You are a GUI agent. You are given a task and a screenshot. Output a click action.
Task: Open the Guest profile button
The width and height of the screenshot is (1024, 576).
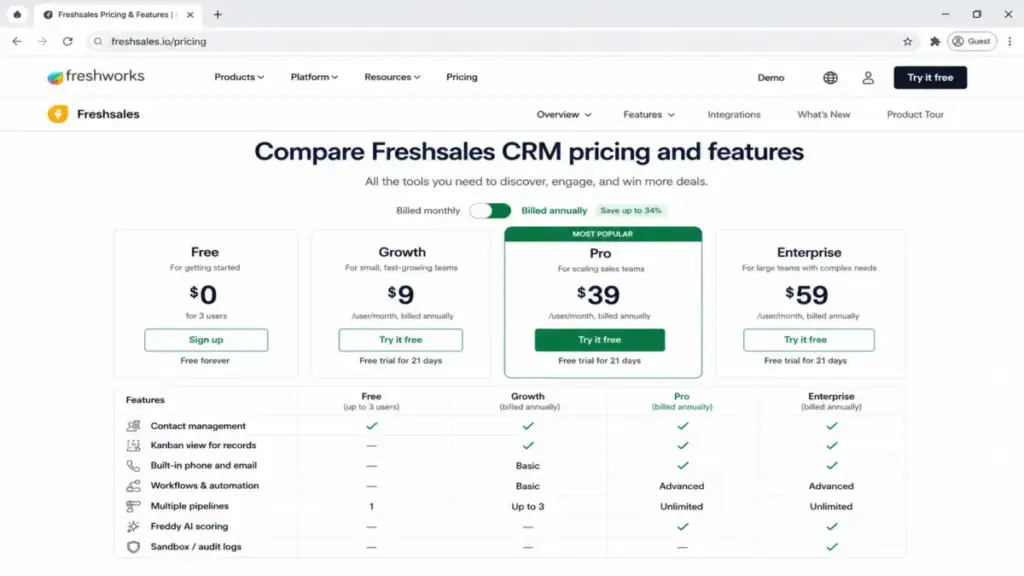click(972, 41)
